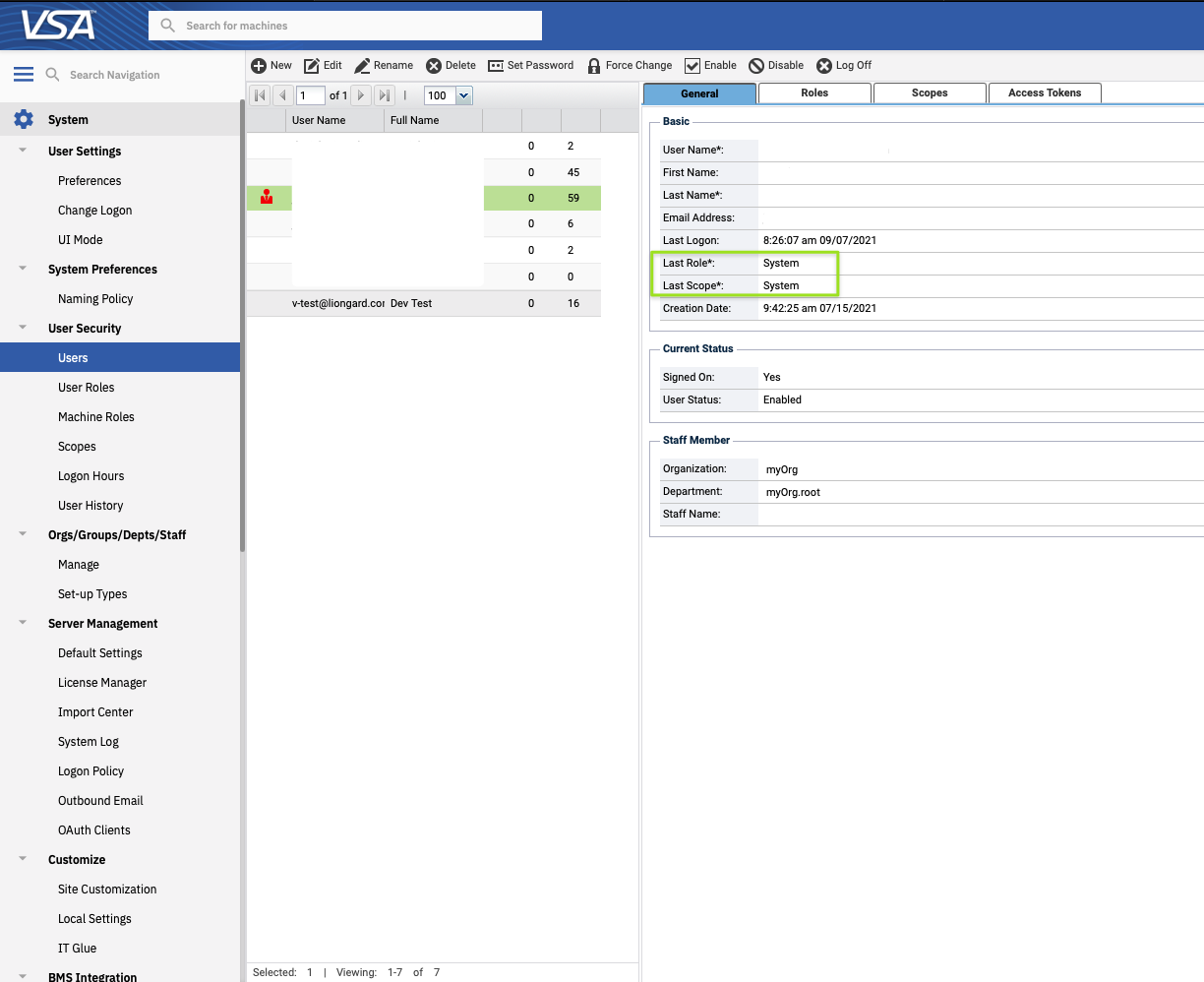Viewport: 1204px width, 982px height.
Task: Click the Edit pencil icon
Action: [311, 66]
